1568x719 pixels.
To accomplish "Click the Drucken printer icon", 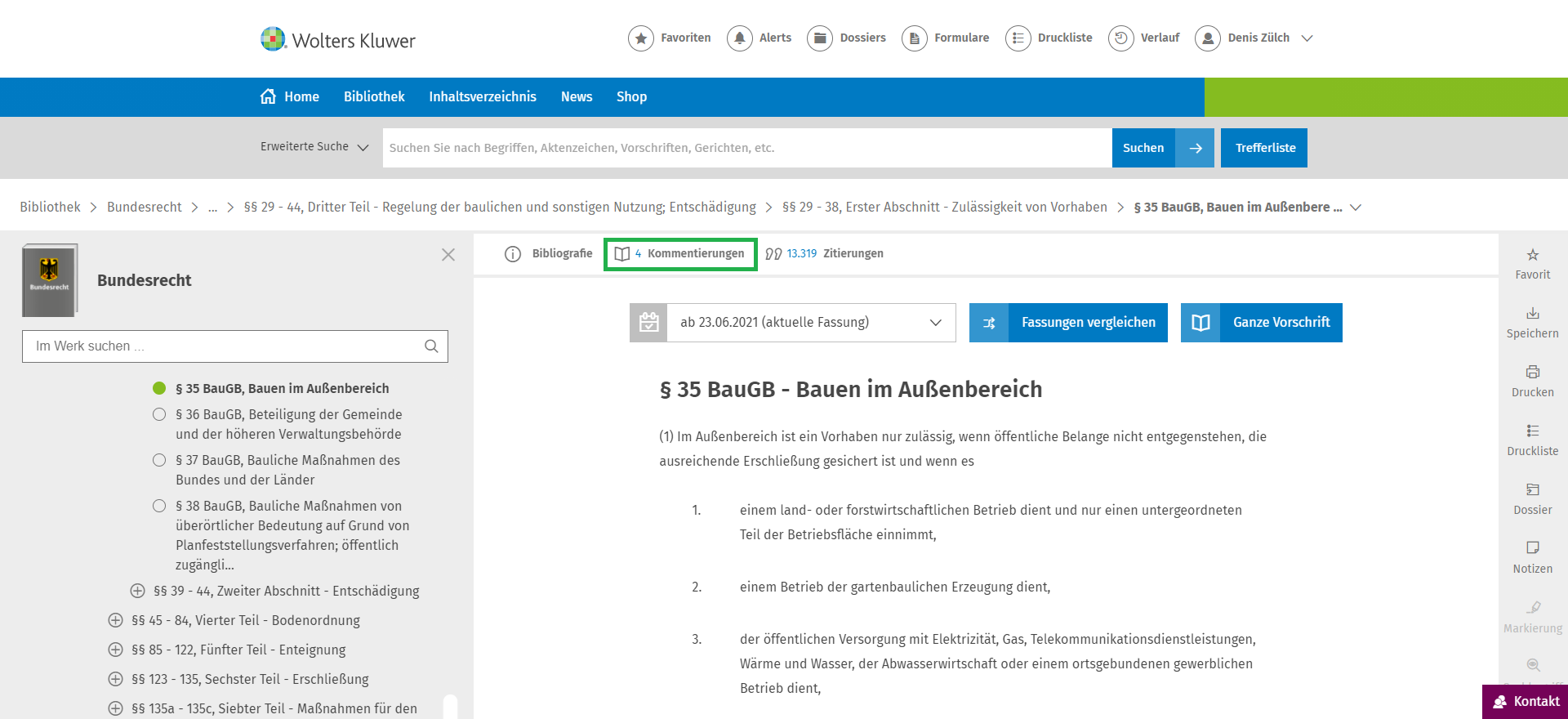I will [1532, 373].
